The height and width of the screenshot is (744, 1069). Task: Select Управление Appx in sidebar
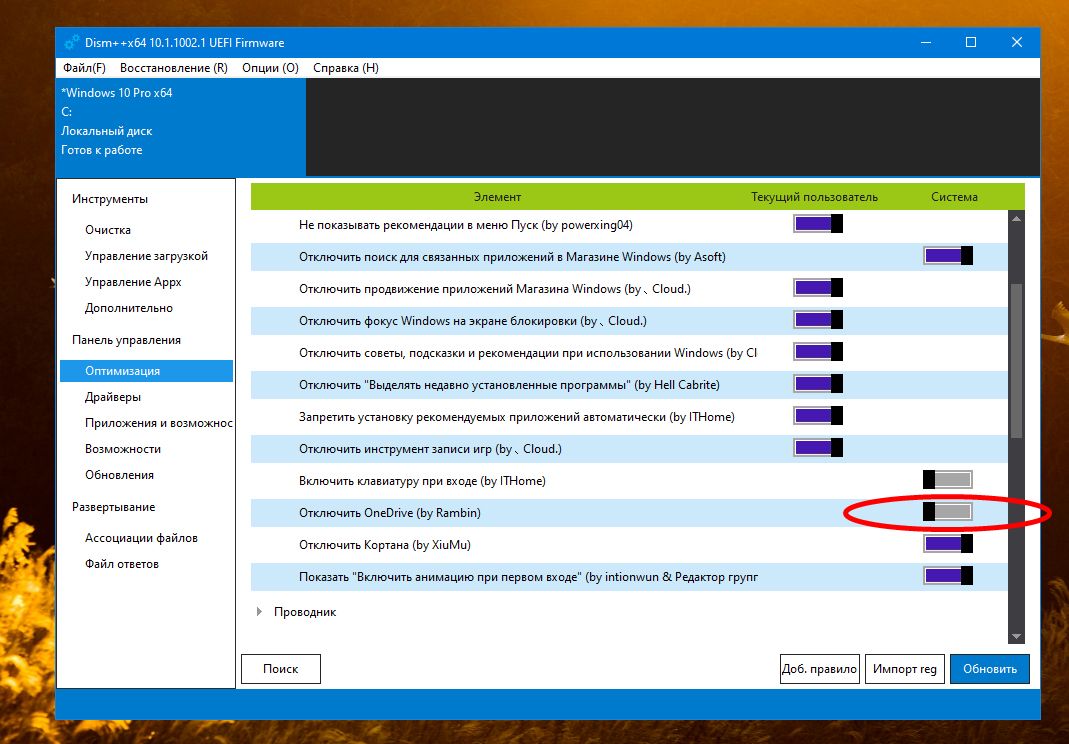click(x=133, y=282)
